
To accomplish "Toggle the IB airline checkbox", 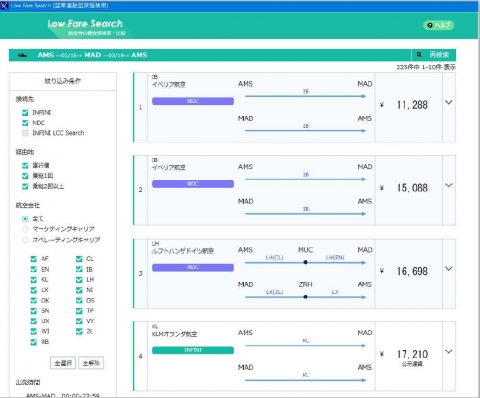I will click(x=79, y=269).
